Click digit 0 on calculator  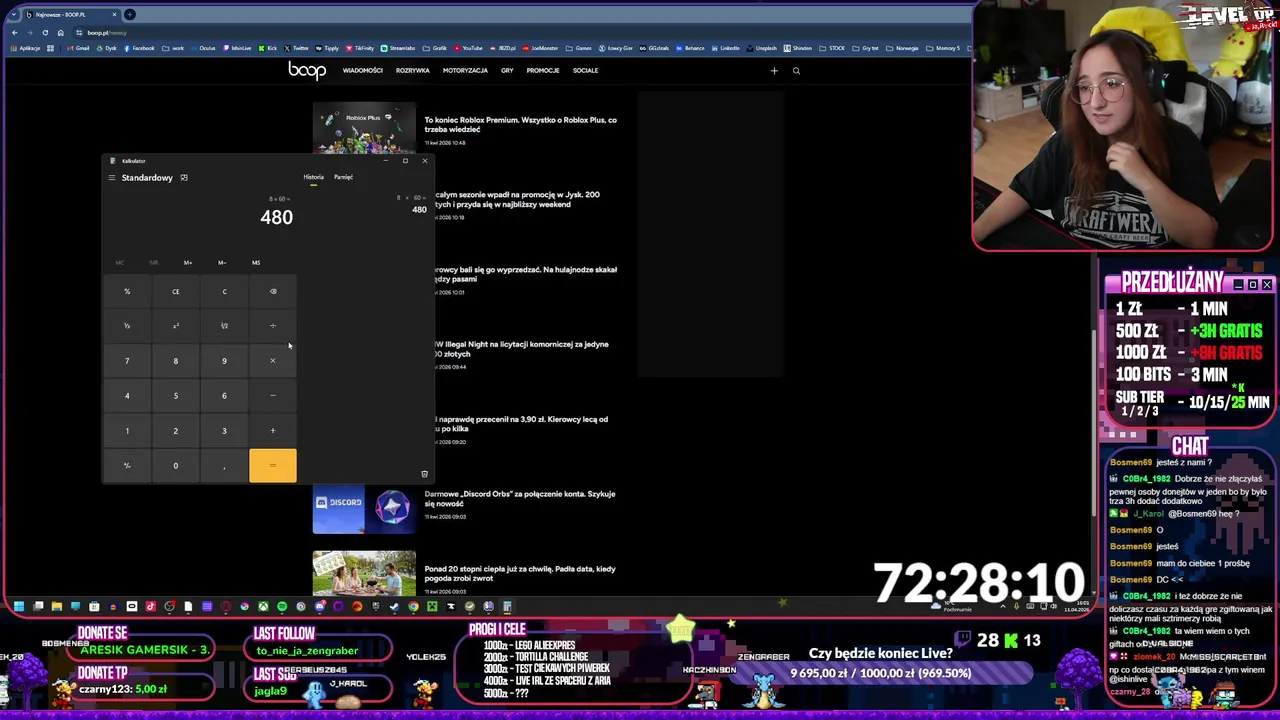click(x=175, y=466)
